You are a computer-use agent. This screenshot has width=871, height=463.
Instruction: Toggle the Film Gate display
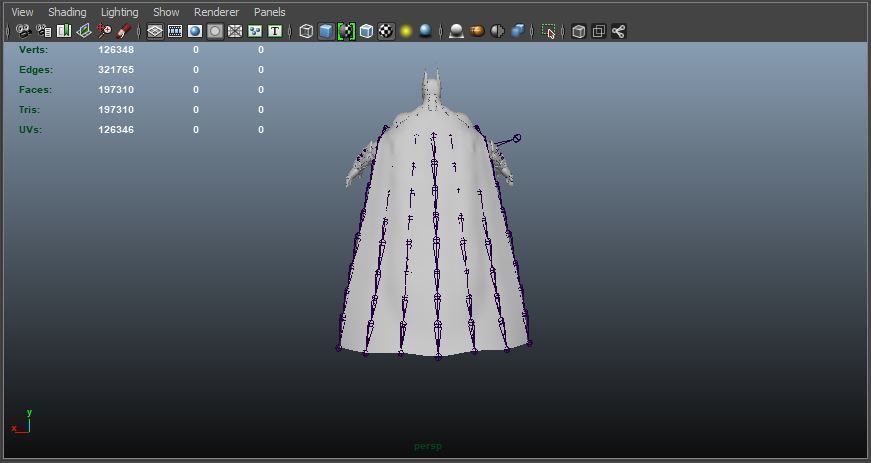pyautogui.click(x=174, y=31)
